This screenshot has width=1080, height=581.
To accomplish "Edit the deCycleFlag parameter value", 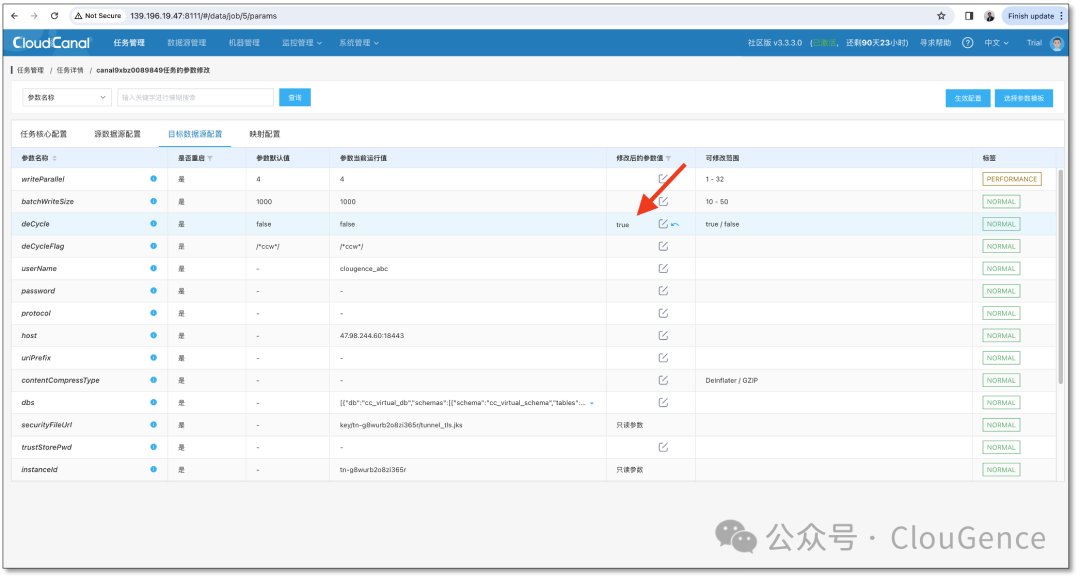I will point(663,246).
